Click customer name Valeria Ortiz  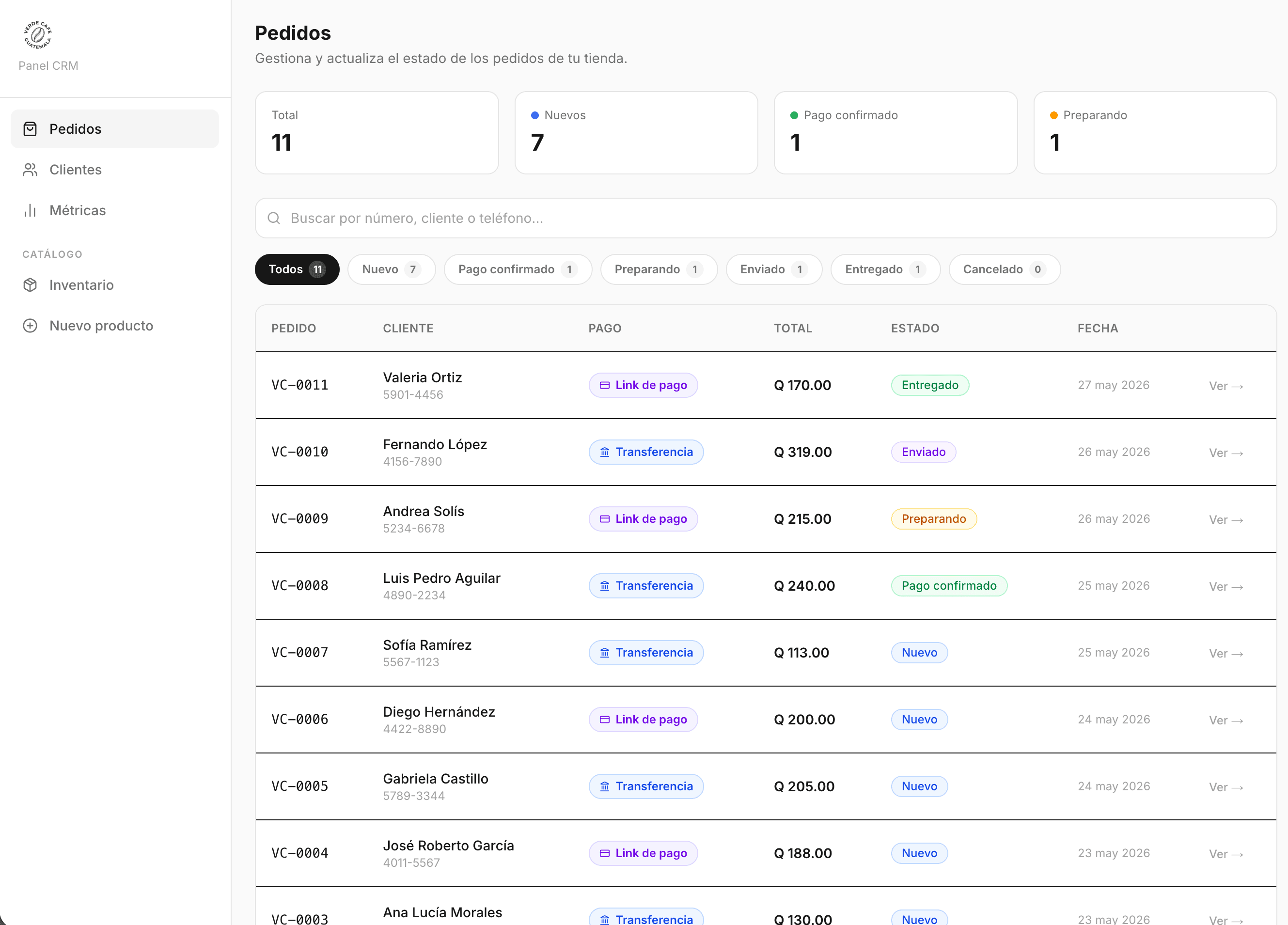click(x=422, y=377)
